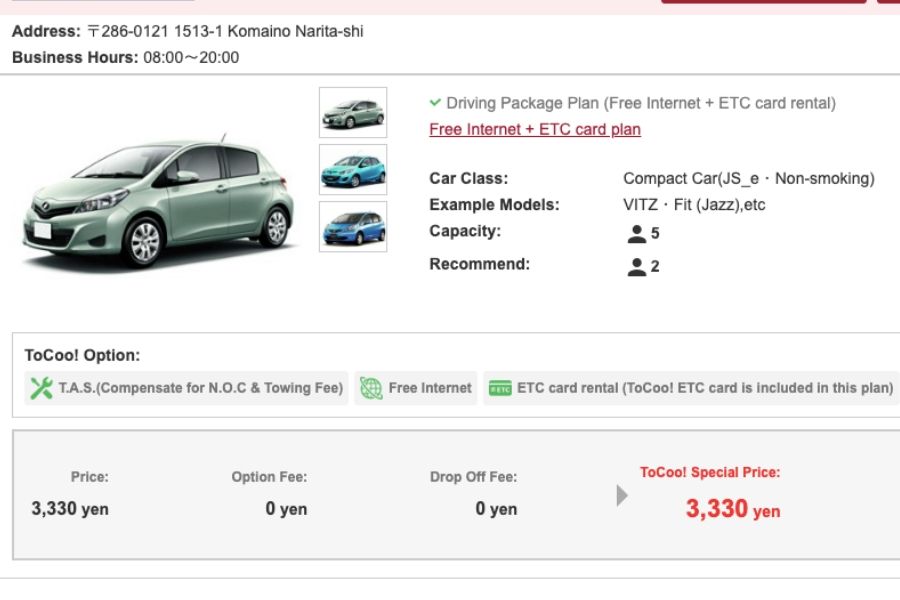
Task: Click the Option Fee '0 yen' value
Action: (286, 509)
